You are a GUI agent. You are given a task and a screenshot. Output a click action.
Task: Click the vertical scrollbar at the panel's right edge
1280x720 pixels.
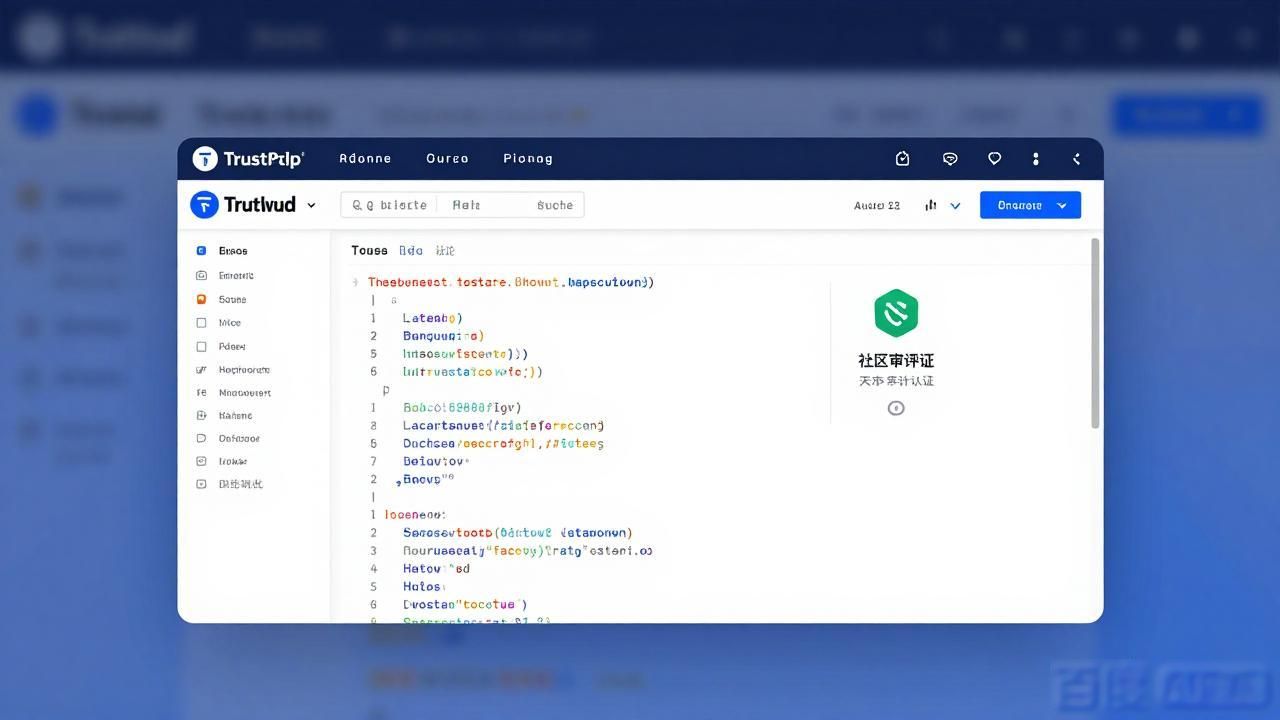(x=1095, y=333)
